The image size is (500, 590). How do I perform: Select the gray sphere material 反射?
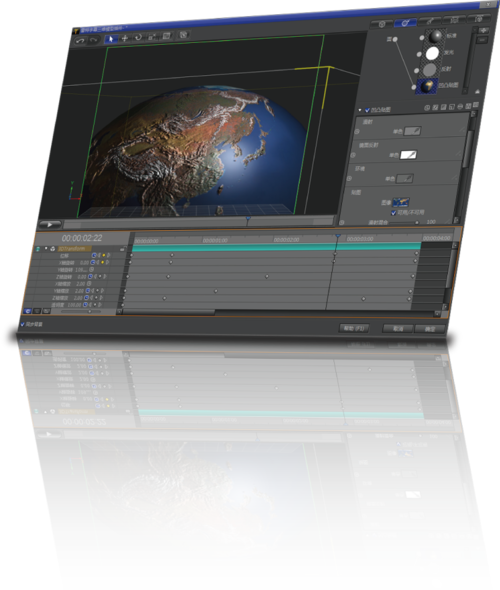coord(429,70)
